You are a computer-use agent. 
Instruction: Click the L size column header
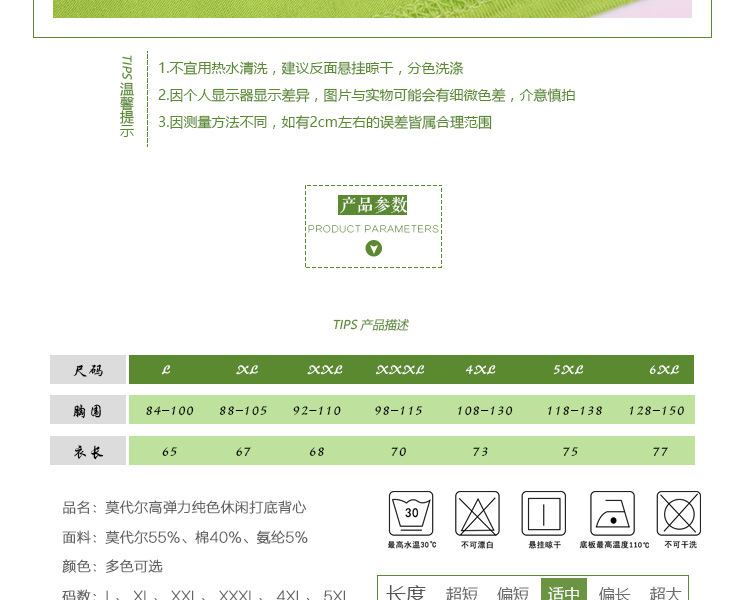tap(166, 370)
